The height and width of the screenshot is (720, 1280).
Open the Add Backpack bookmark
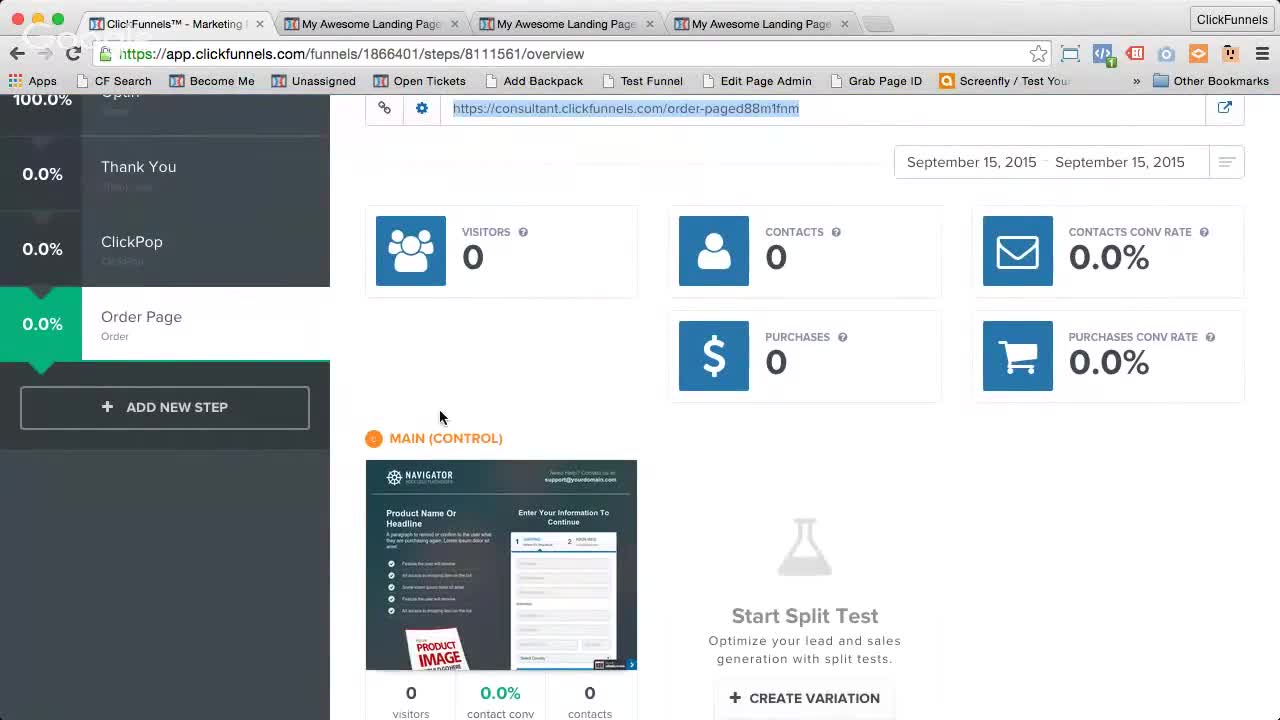click(x=534, y=81)
